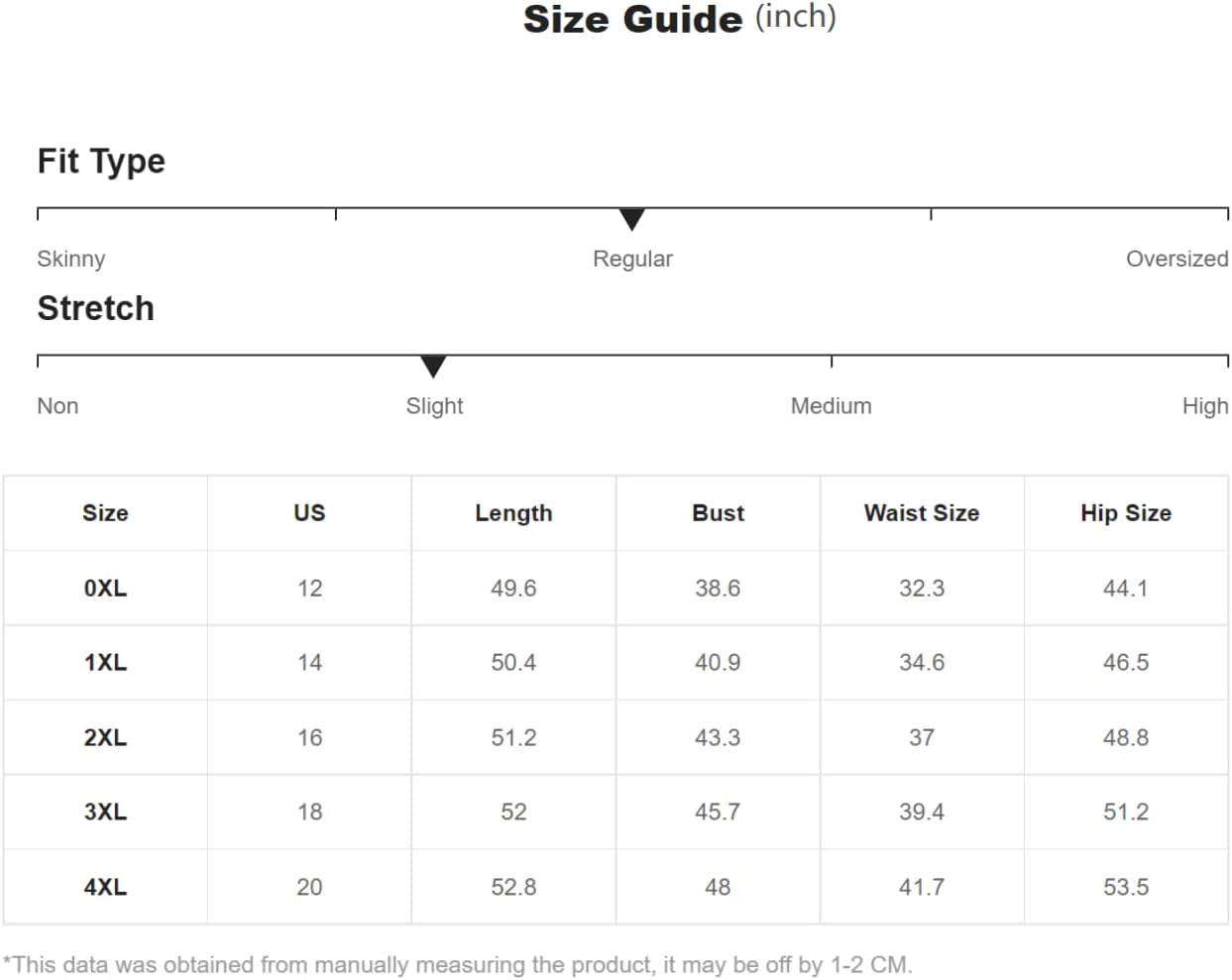Select the Skinny fit label
Screen dimensions: 1232x980
point(71,259)
